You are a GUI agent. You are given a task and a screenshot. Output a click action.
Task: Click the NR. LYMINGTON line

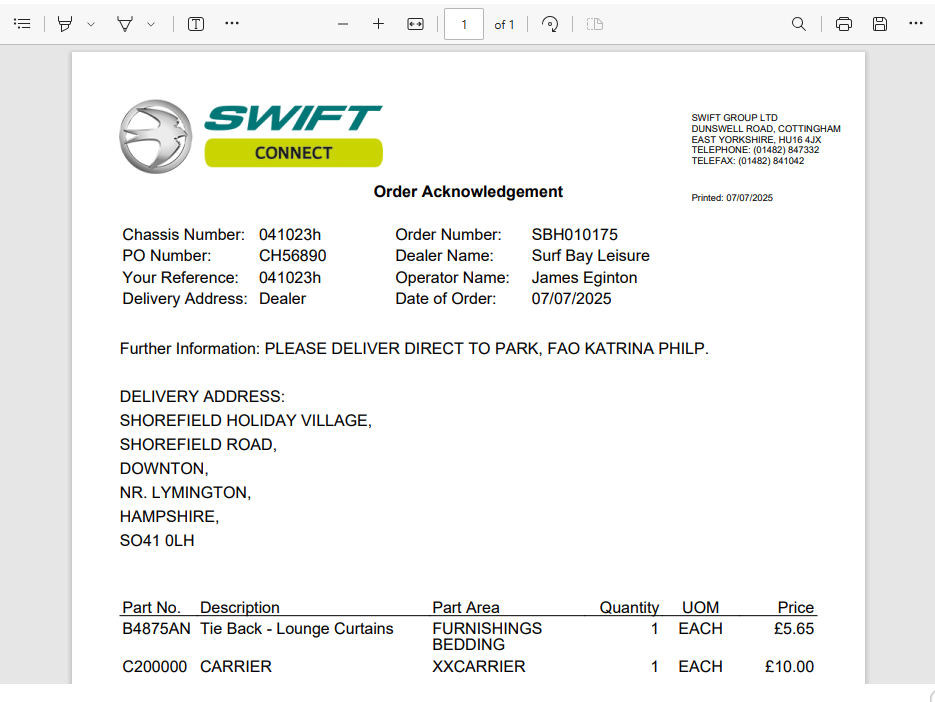click(x=185, y=493)
